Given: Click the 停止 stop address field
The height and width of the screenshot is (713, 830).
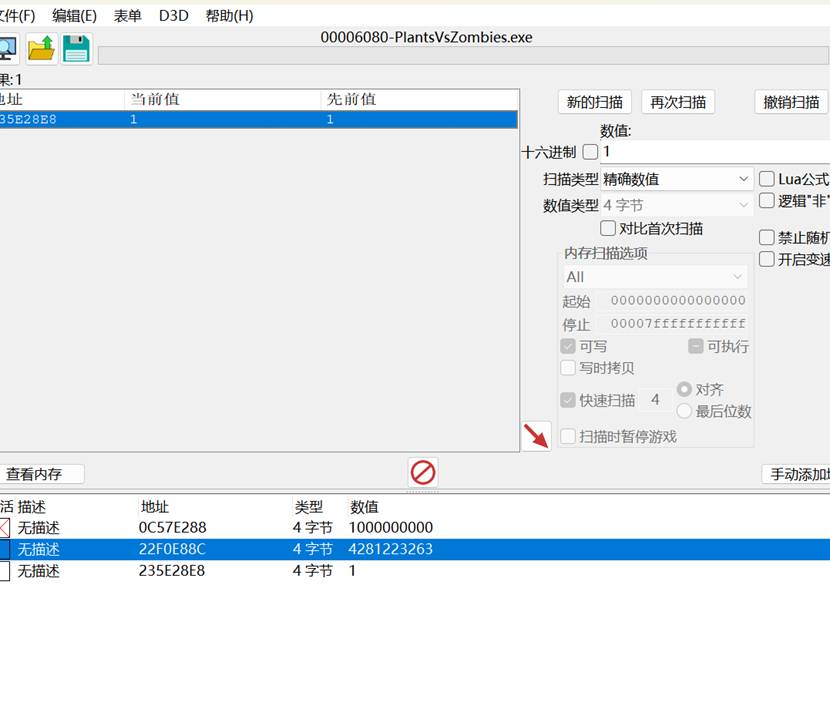Looking at the screenshot, I should 672,323.
